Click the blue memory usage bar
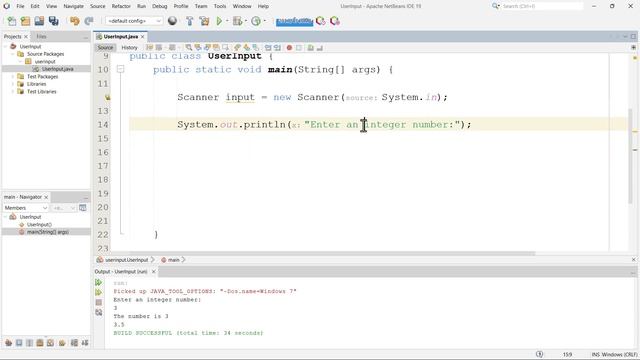 294,21
